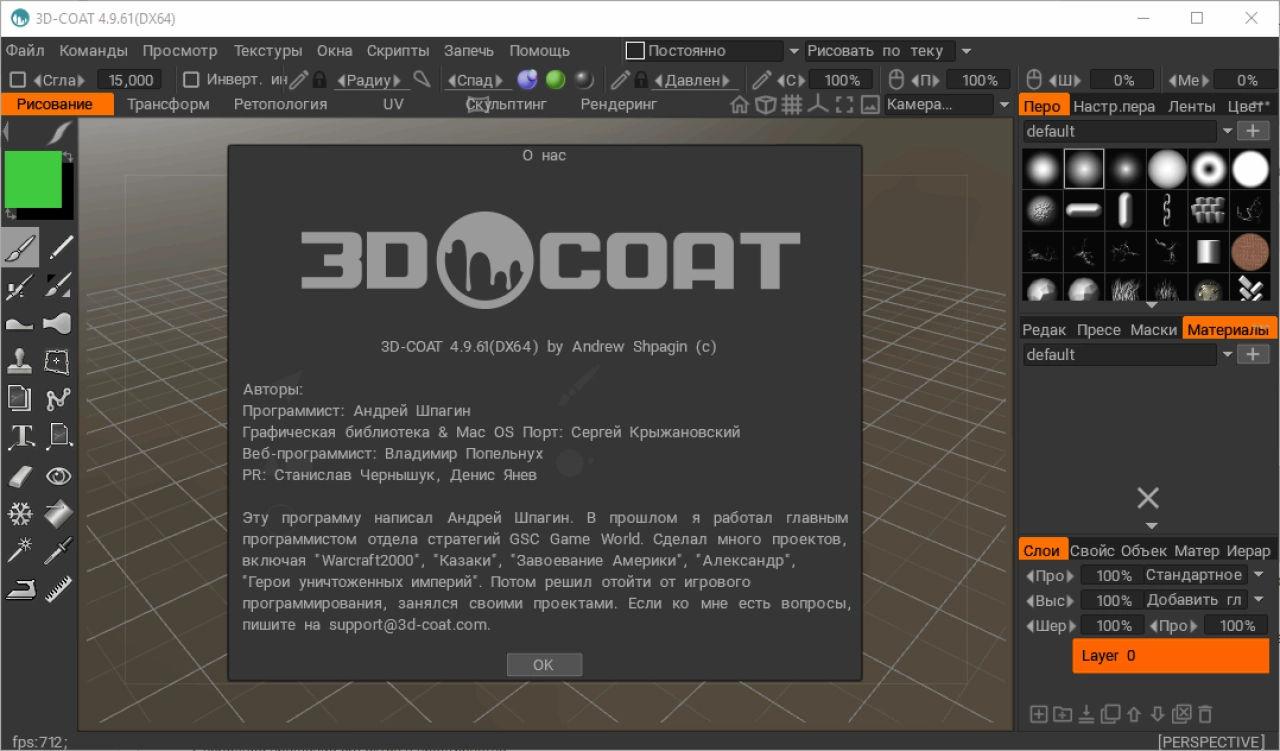Open the Текстуры menu

click(268, 50)
